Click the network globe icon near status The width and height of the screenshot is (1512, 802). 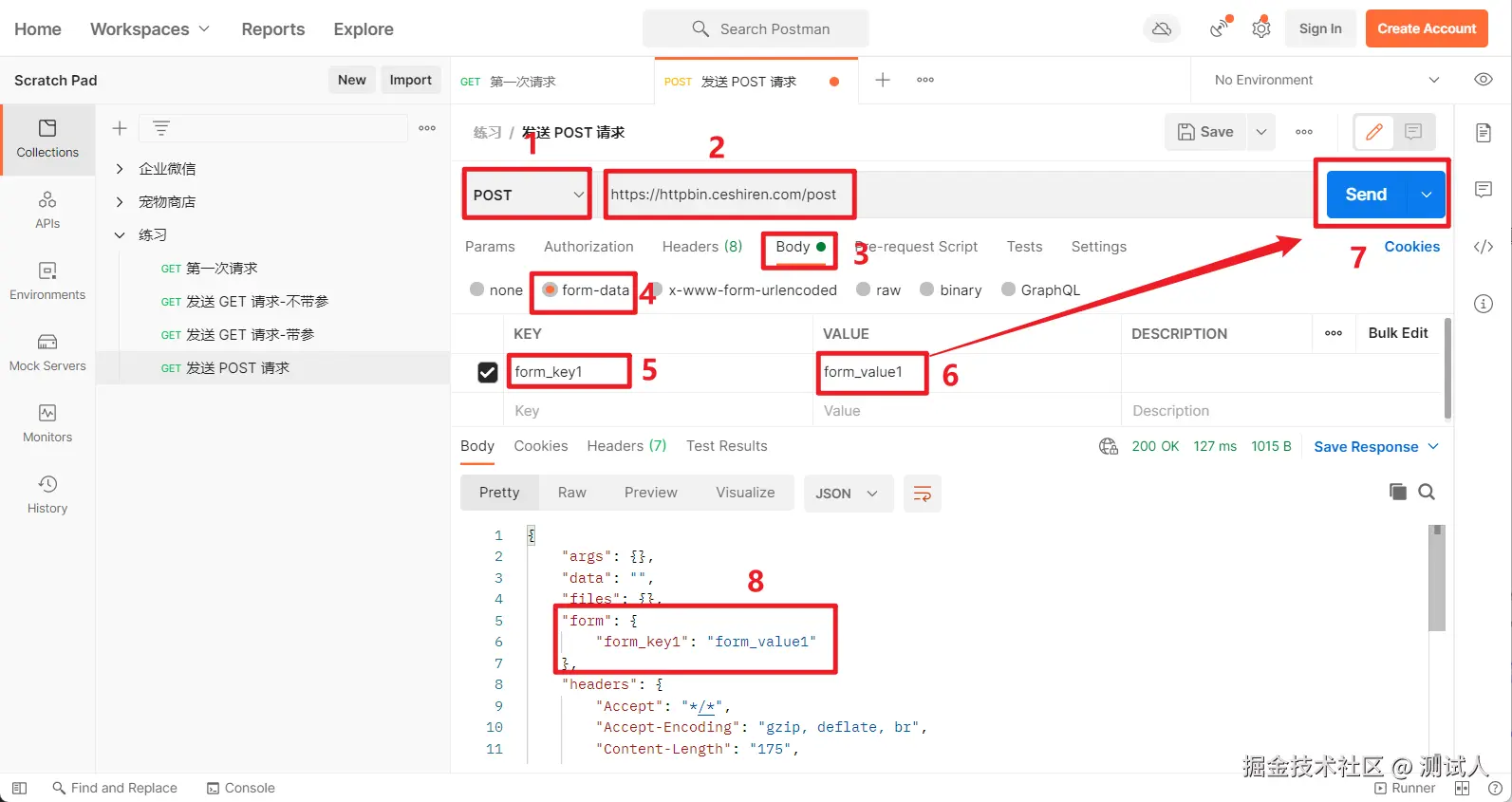point(1109,446)
